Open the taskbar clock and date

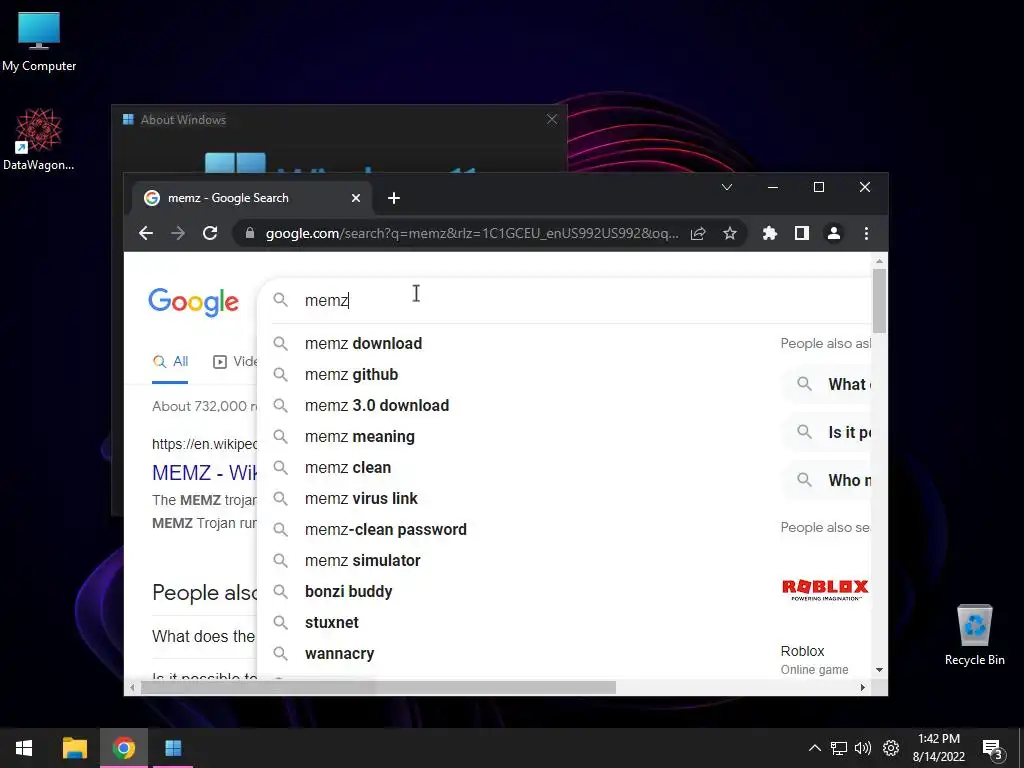point(939,748)
